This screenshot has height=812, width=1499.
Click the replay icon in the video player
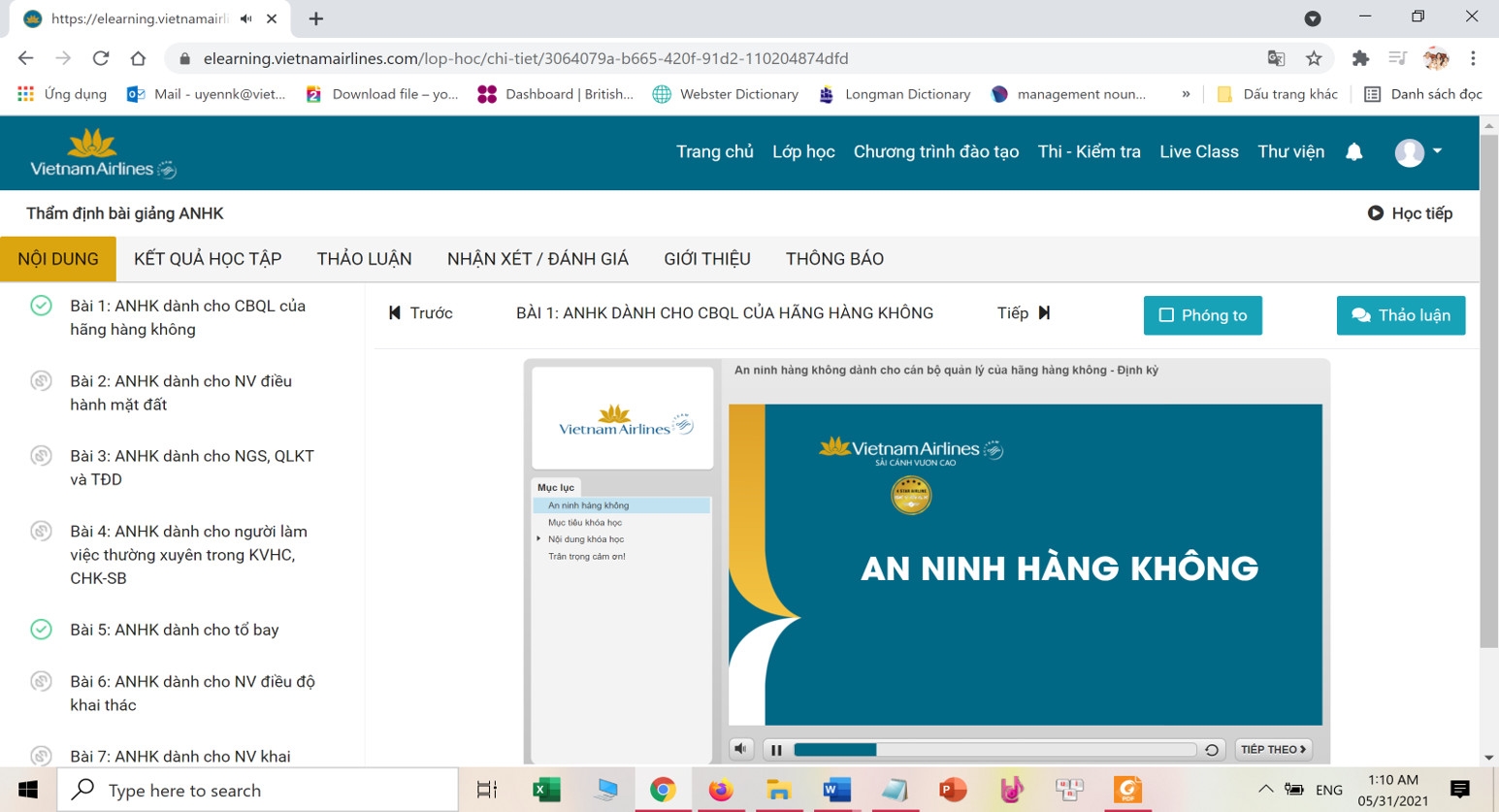coord(1212,748)
